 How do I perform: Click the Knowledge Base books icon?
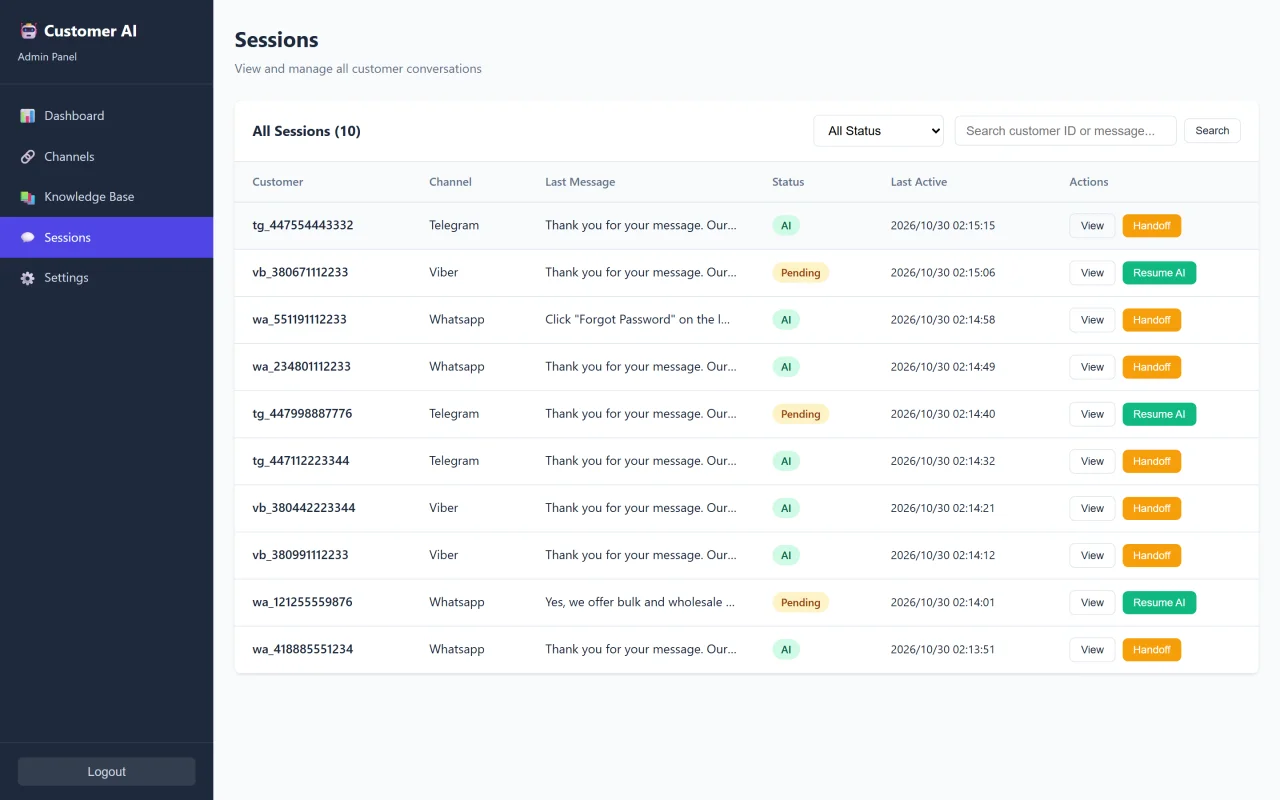click(x=28, y=197)
